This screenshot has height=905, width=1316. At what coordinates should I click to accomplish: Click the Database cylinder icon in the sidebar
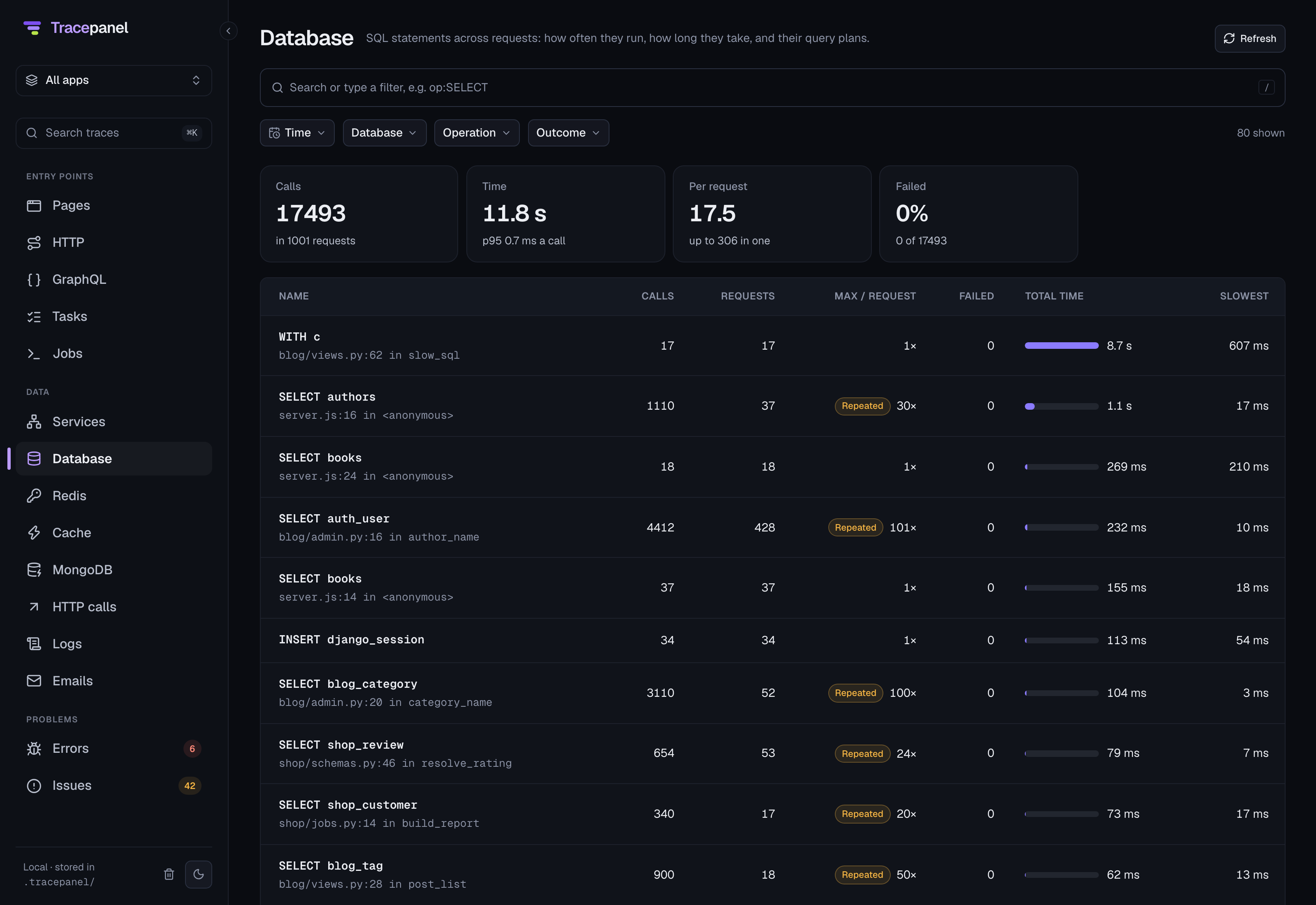click(x=34, y=459)
